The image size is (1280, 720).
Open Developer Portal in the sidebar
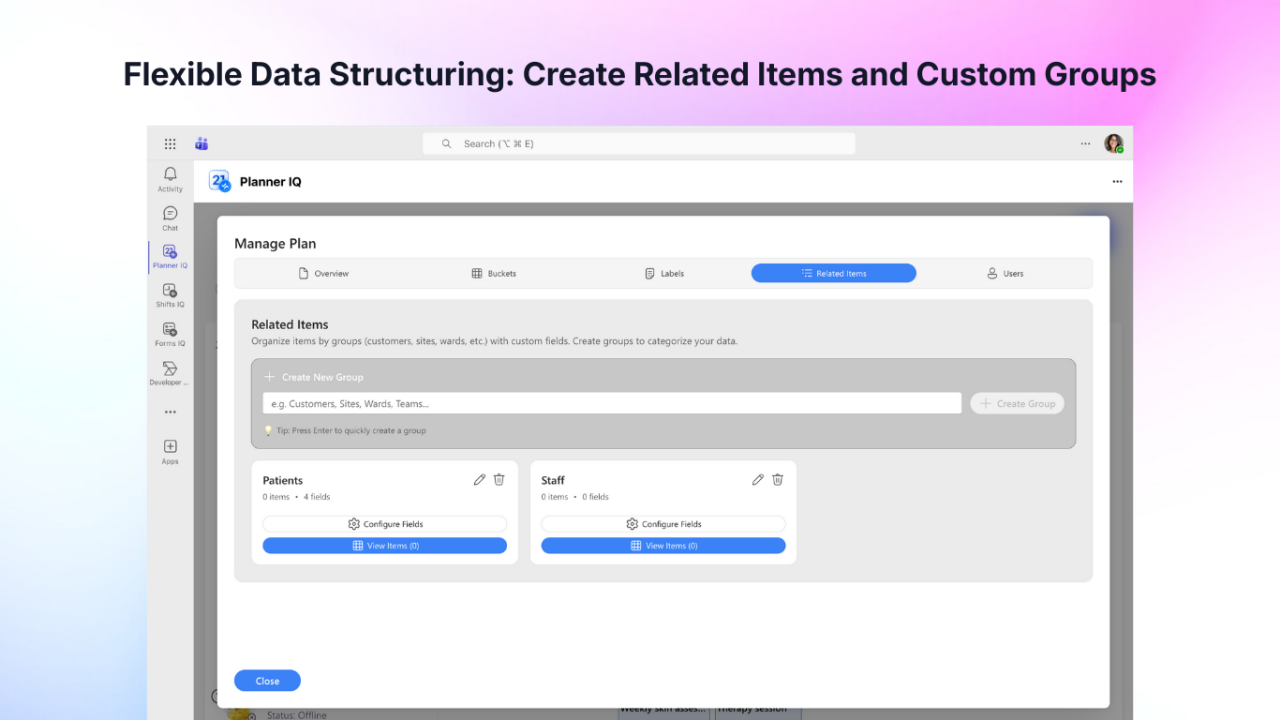[x=170, y=374]
